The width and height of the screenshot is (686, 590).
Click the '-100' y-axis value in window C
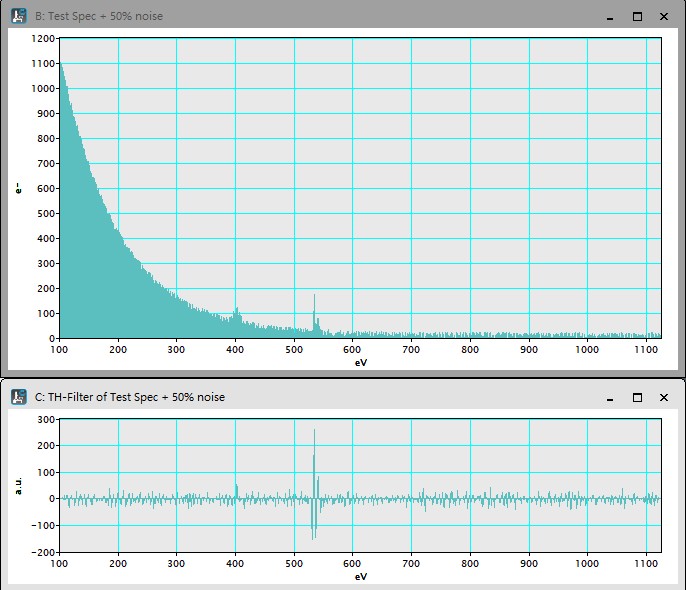43,525
